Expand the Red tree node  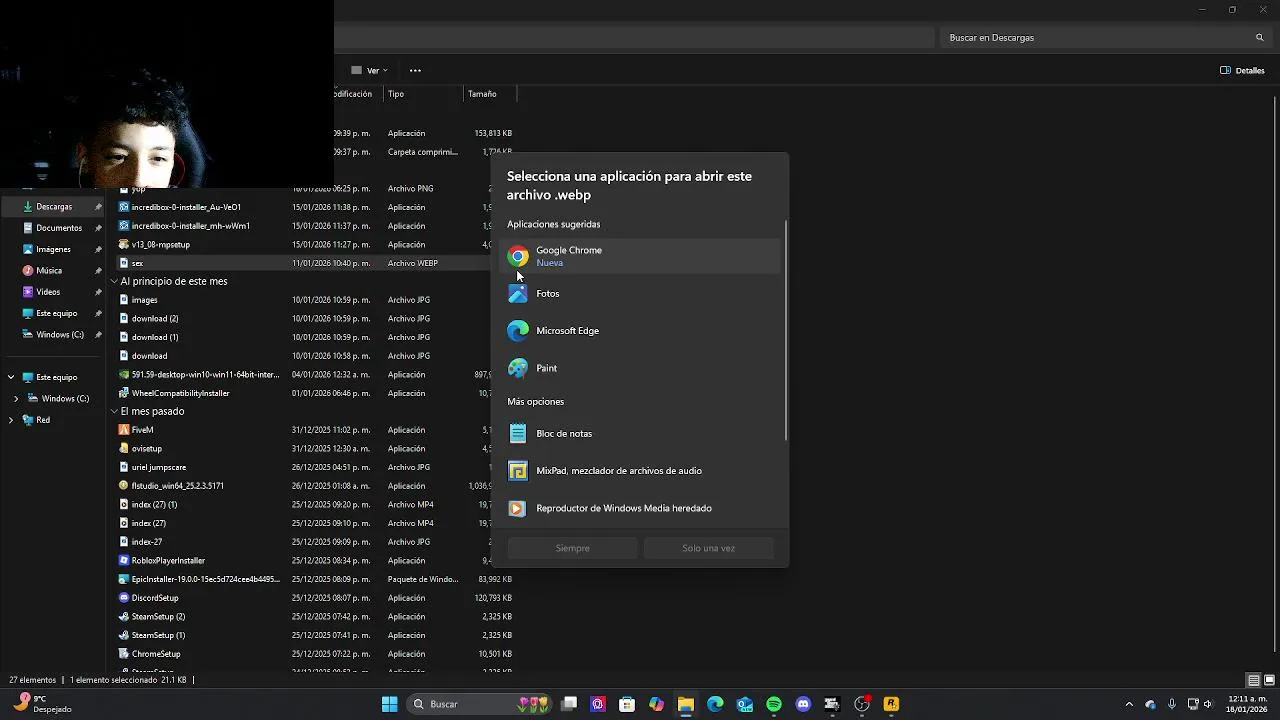[x=11, y=420]
